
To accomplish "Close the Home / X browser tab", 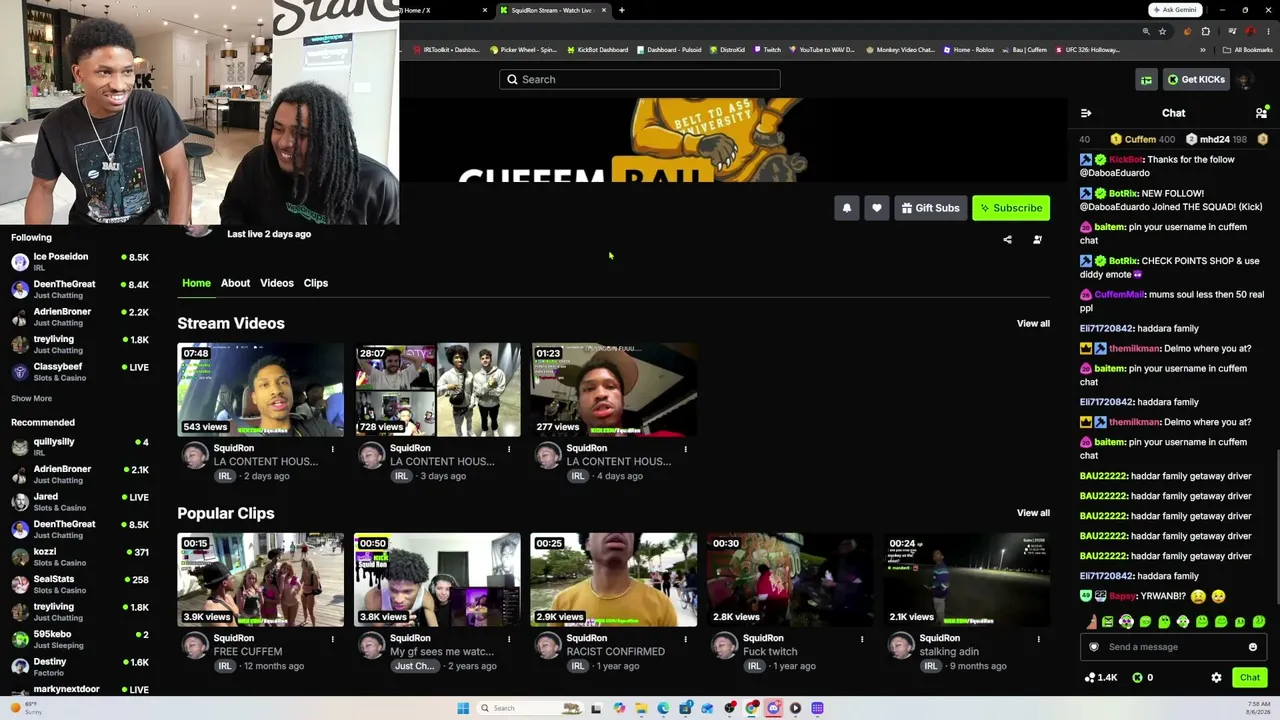I will [485, 10].
